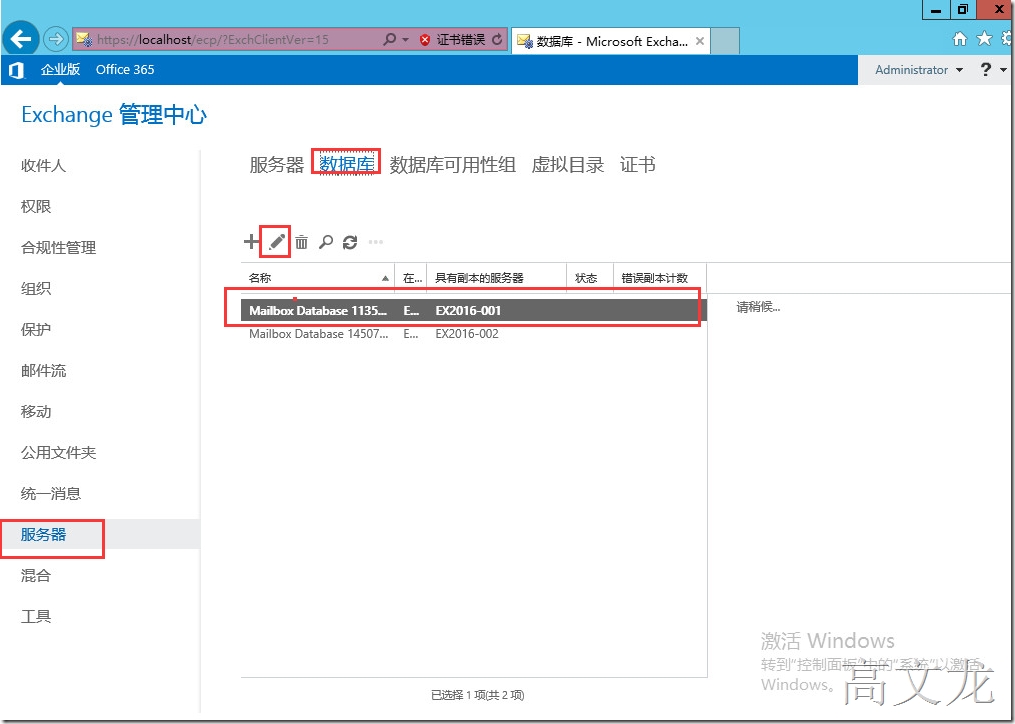Click the EX2016-001 server cell
The image size is (1015, 724).
(x=468, y=311)
